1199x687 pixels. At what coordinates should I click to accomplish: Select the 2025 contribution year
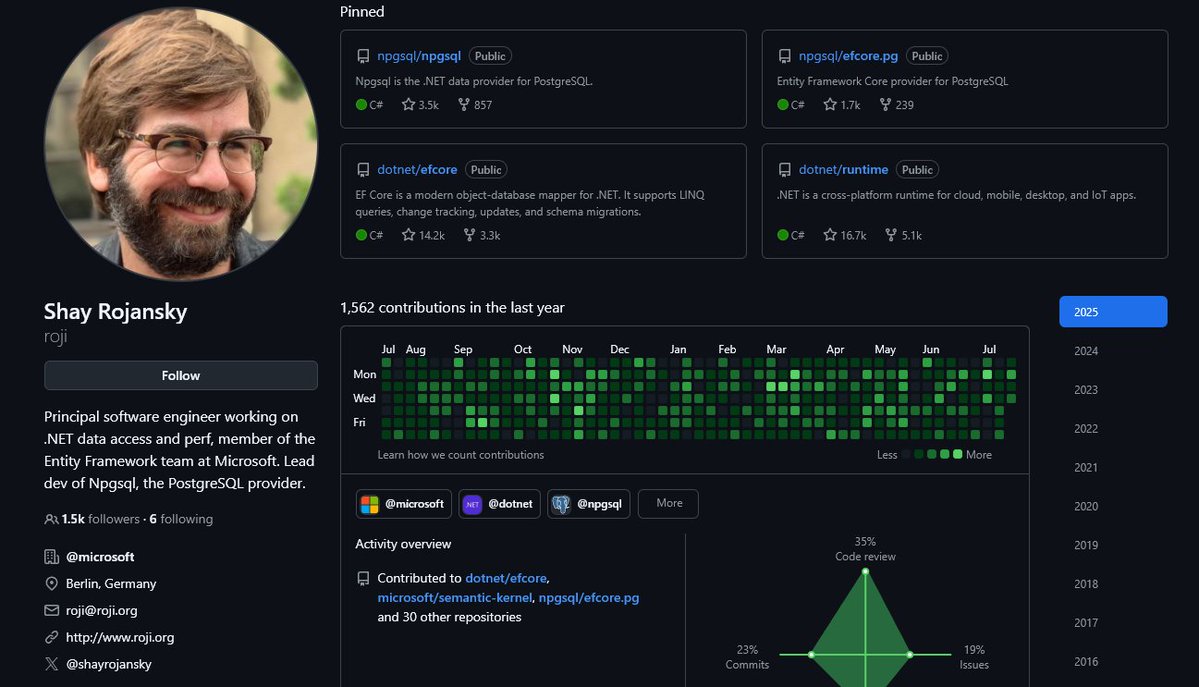1113,311
